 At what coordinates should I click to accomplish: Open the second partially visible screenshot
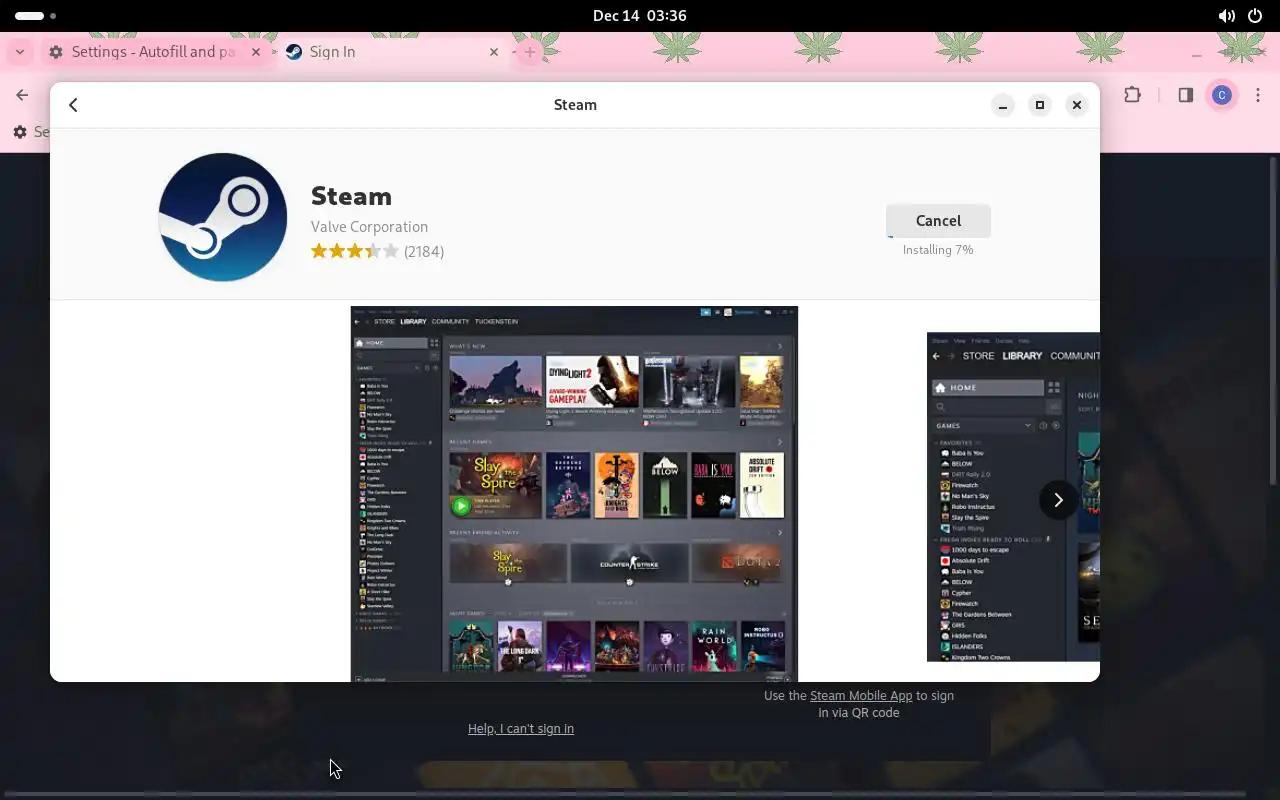pos(1013,497)
